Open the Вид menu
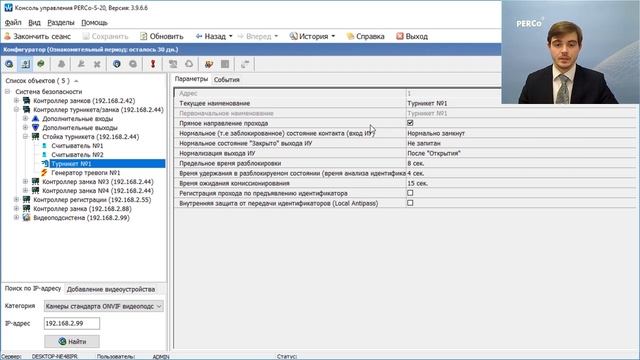Image resolution: width=640 pixels, height=360 pixels. click(x=34, y=22)
